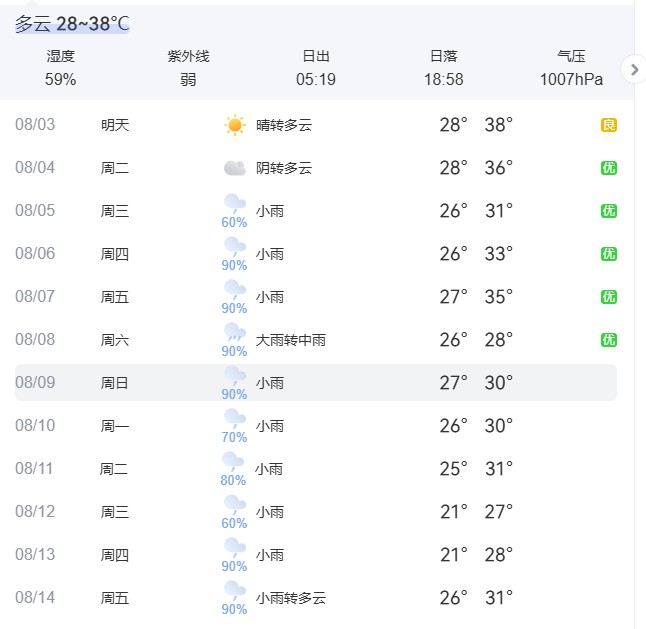
Task: Select the 08/04 date
Action: point(35,168)
